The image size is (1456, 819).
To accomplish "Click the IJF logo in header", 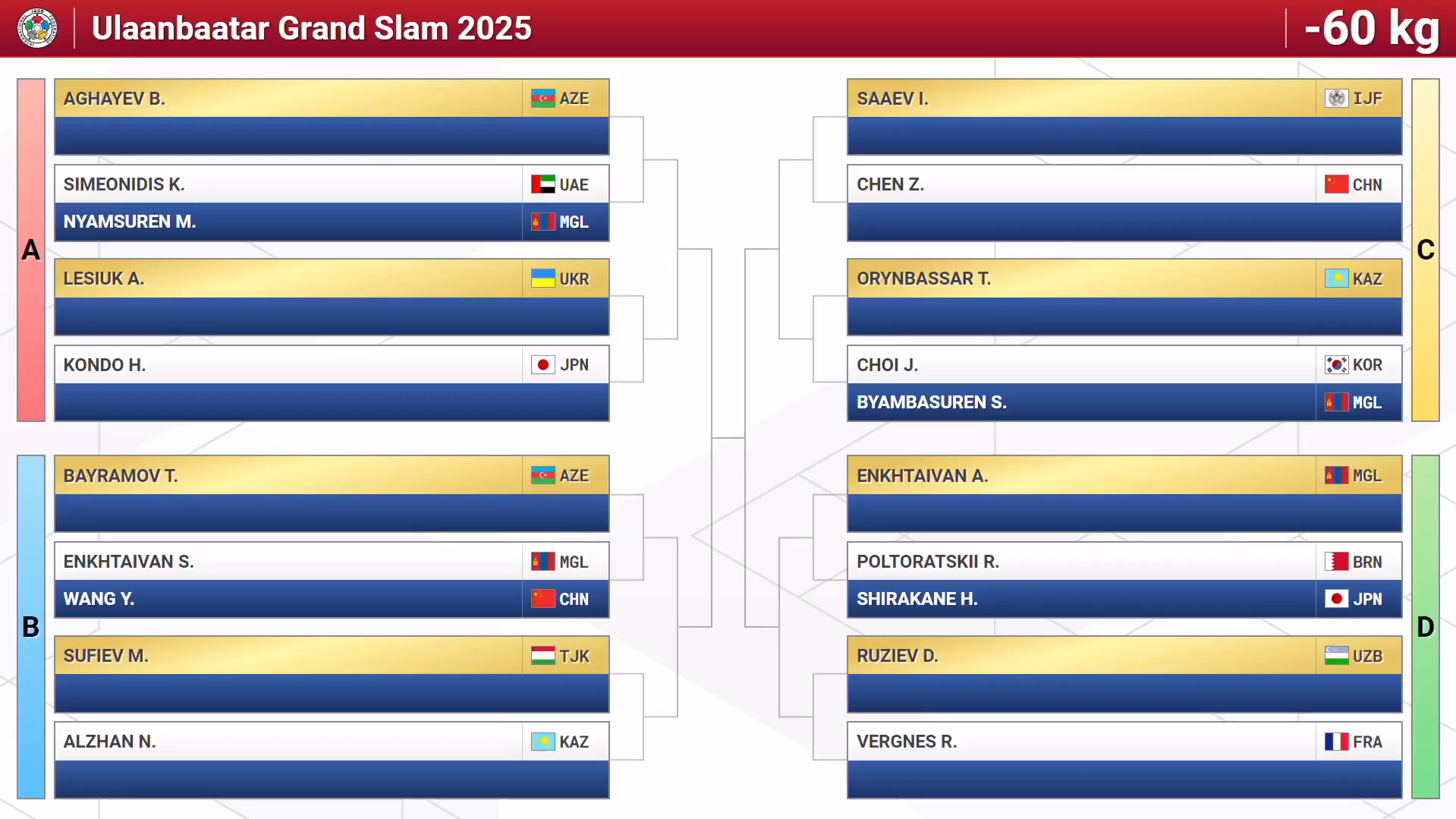I will tap(37, 28).
